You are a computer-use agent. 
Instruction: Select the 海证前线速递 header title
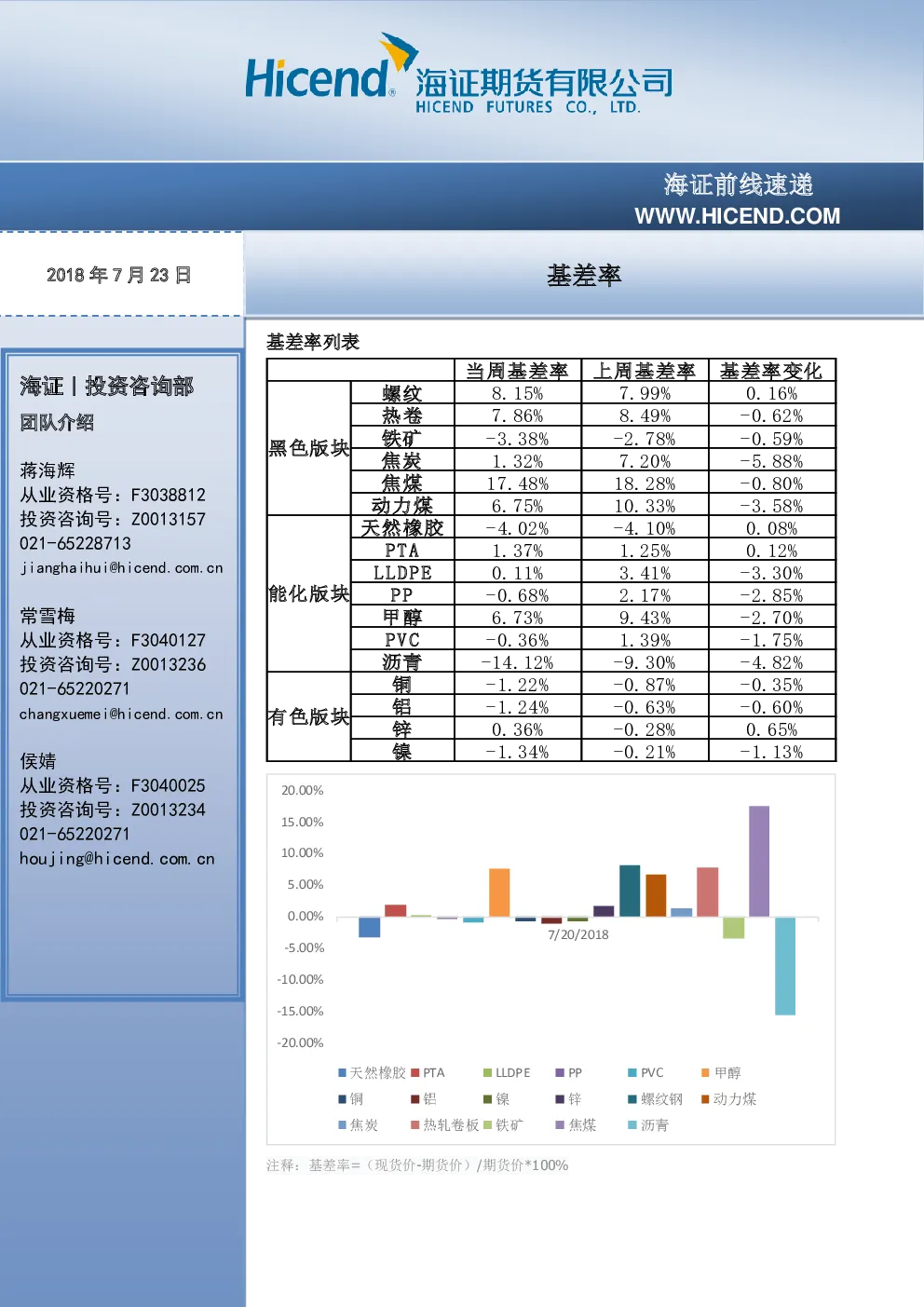coord(739,184)
